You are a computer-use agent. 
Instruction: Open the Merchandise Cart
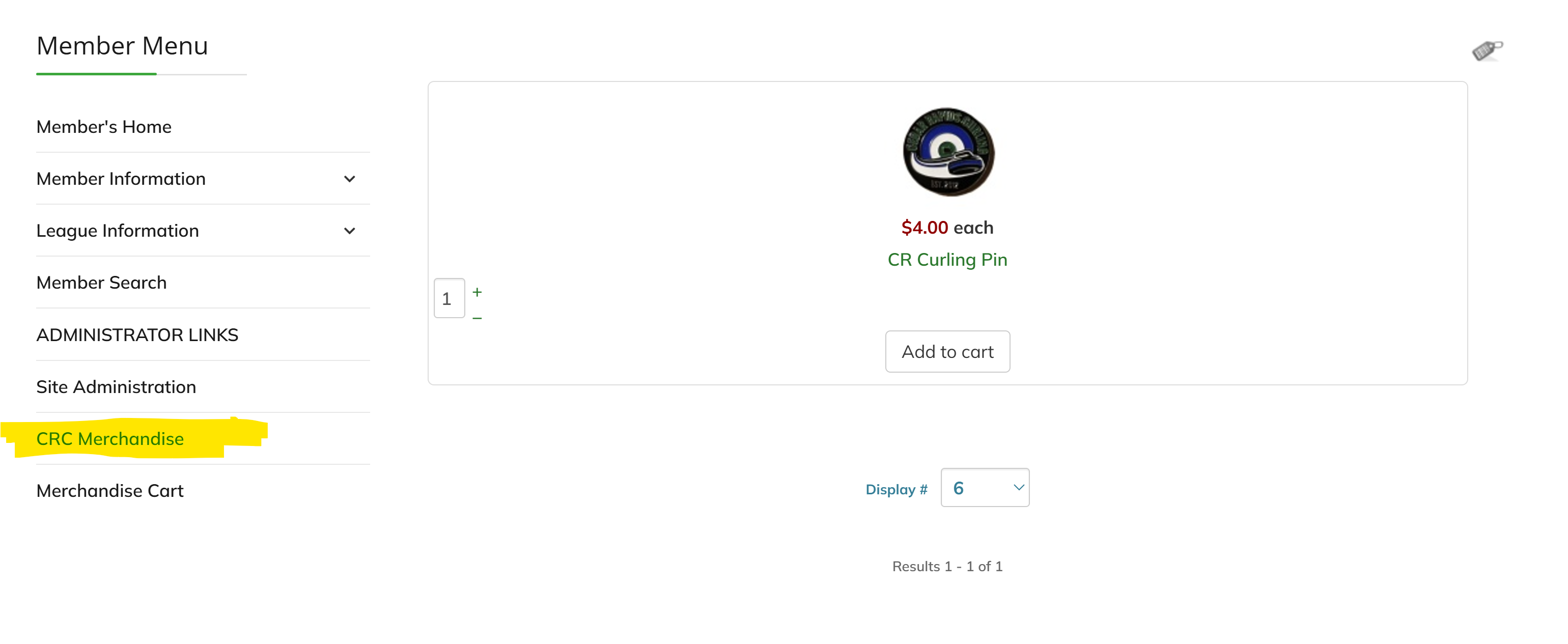tap(110, 491)
